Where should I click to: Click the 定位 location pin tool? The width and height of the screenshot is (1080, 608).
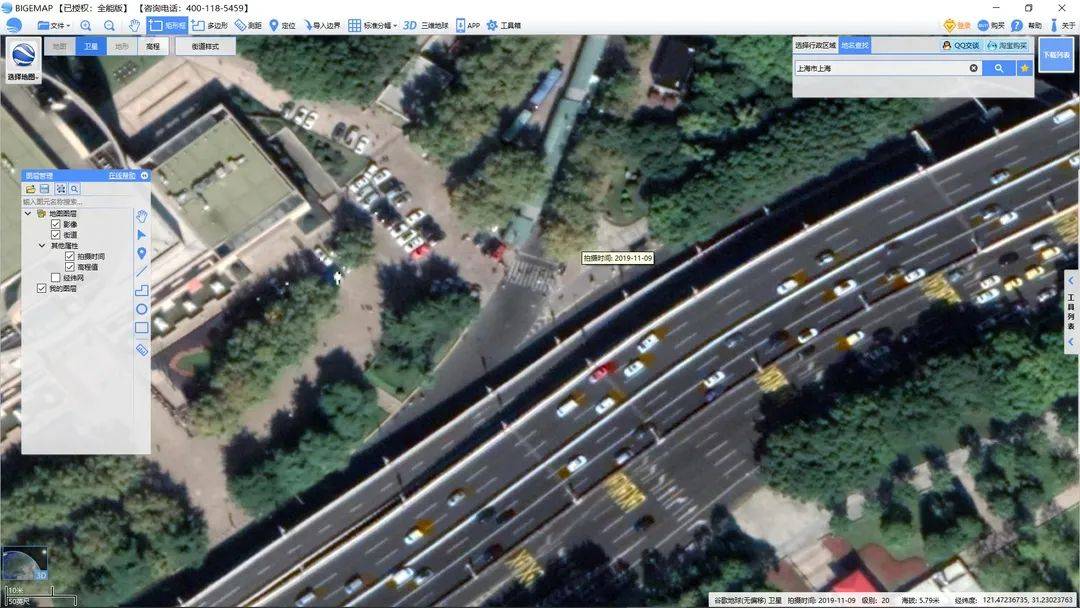[282, 25]
